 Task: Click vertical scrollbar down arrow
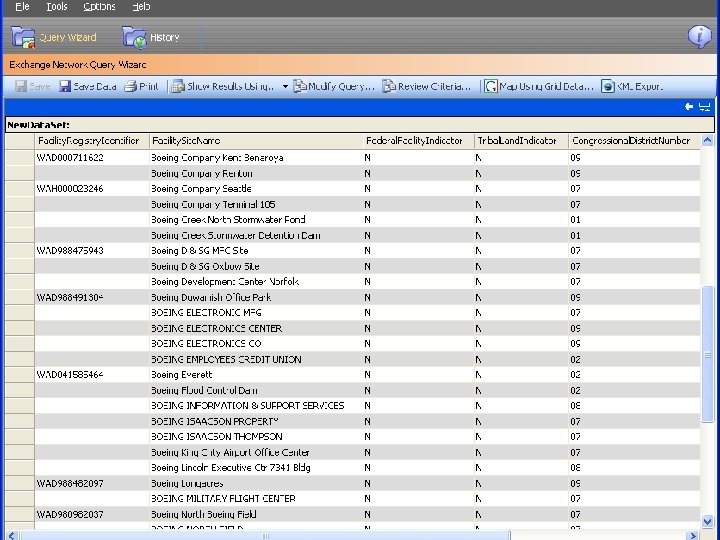tap(708, 521)
